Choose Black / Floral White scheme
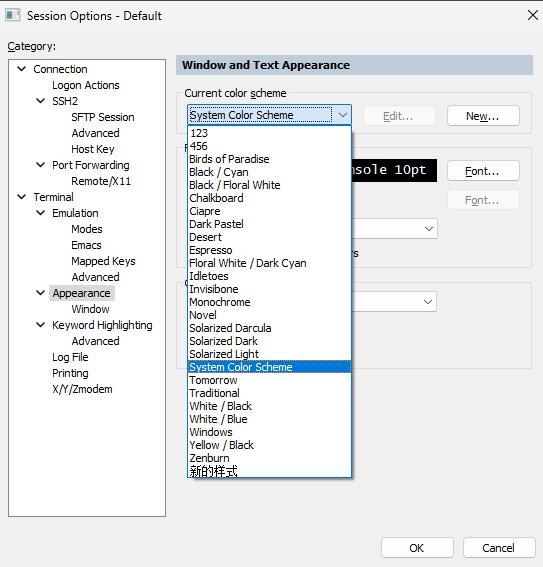543x567 pixels. (x=269, y=185)
